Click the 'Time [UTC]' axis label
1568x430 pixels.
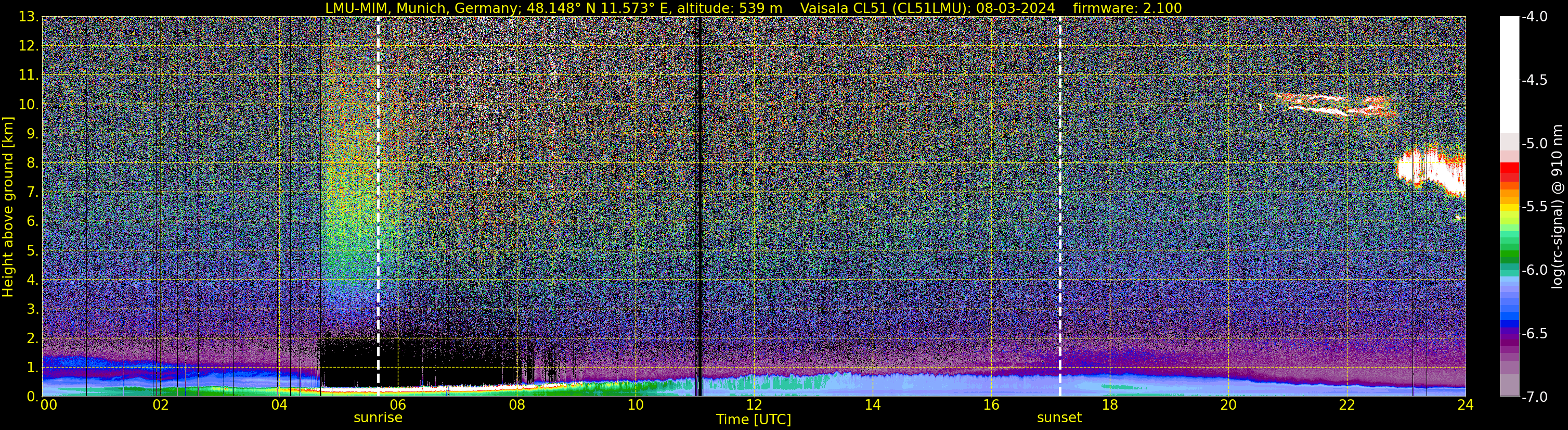754,419
